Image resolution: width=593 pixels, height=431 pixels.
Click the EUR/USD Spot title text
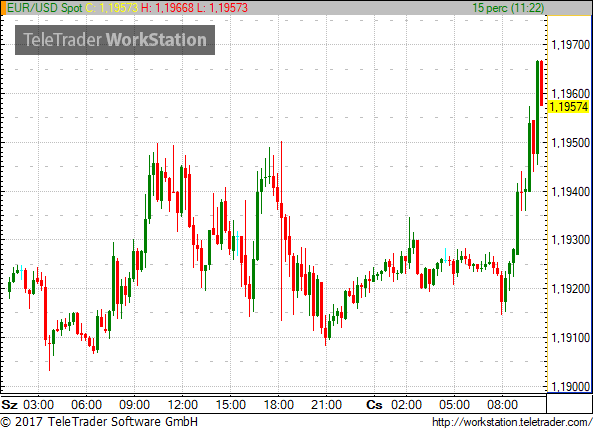(x=45, y=8)
